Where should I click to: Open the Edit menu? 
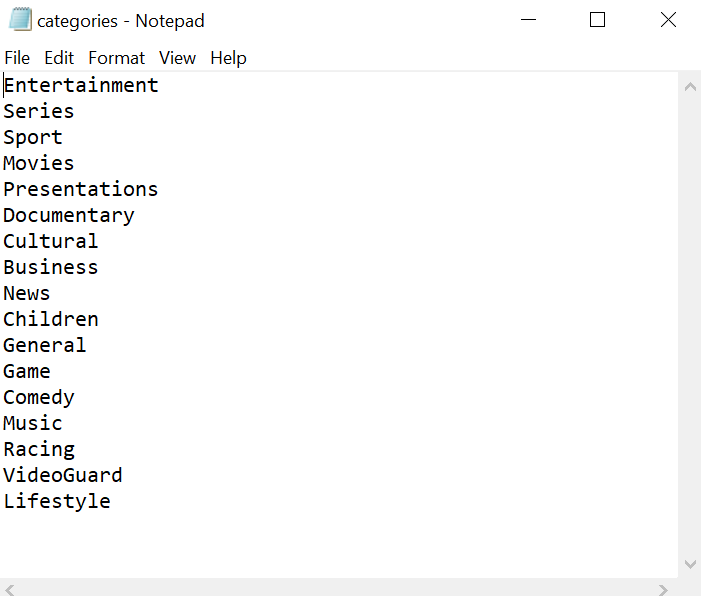click(x=59, y=58)
